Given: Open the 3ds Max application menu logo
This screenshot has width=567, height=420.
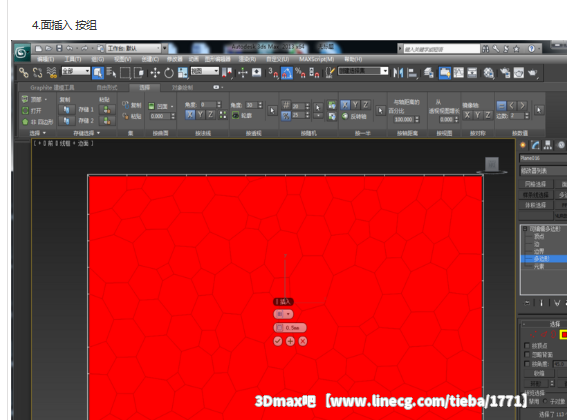Looking at the screenshot, I should [22, 53].
